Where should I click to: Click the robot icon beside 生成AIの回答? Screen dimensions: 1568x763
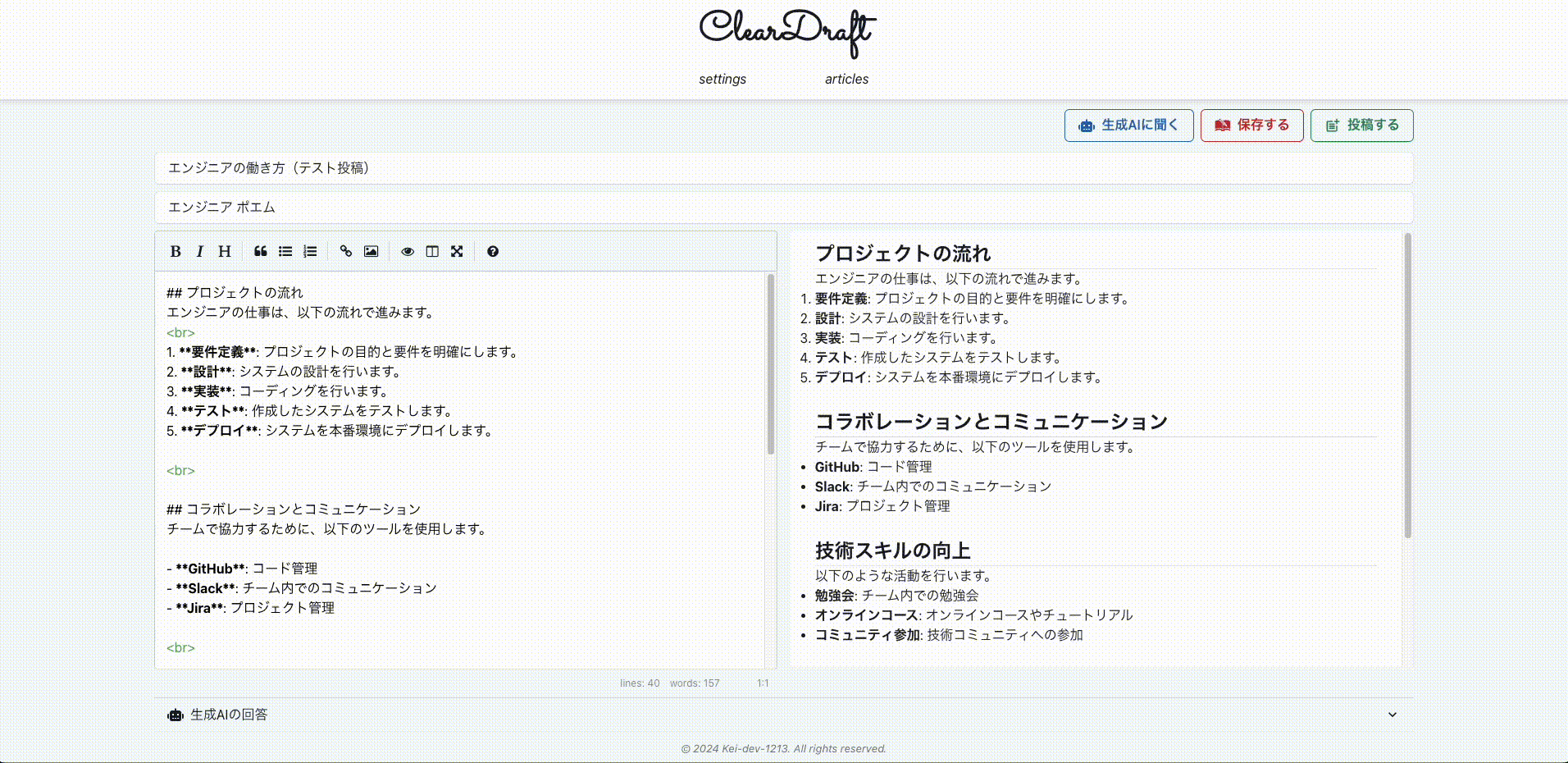(175, 715)
